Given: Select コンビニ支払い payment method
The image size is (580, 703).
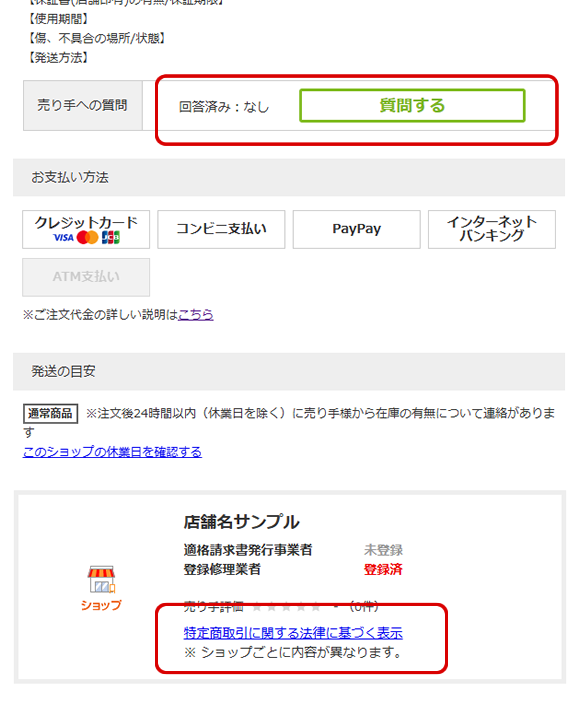Looking at the screenshot, I should click(221, 229).
